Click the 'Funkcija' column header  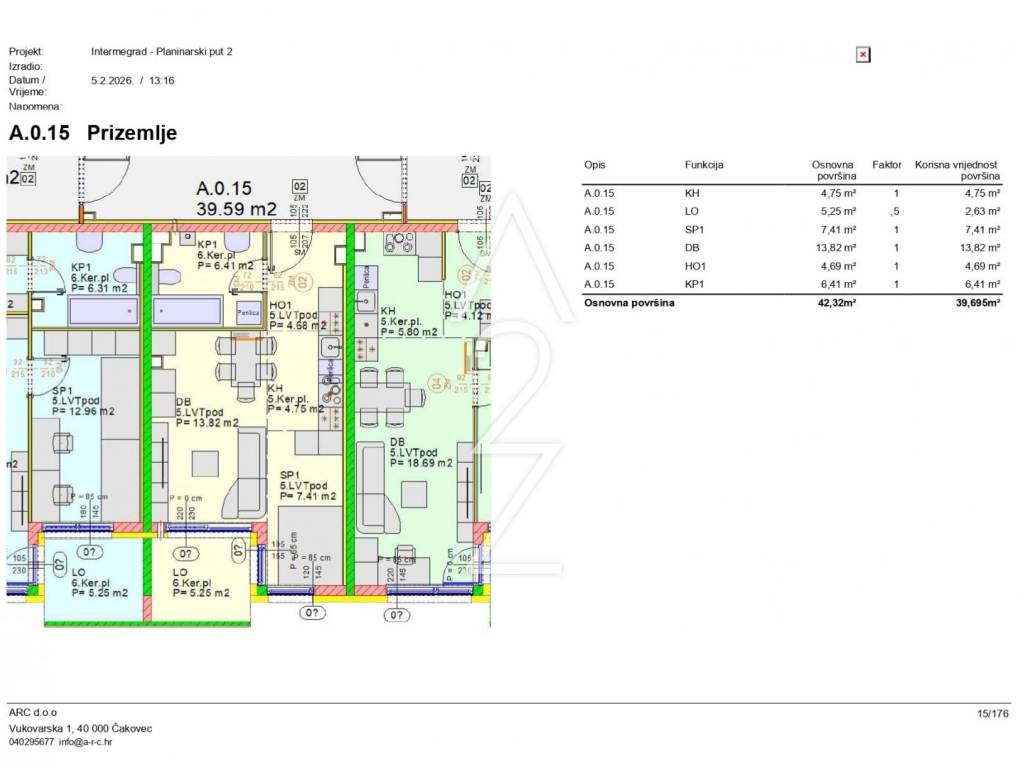click(704, 165)
